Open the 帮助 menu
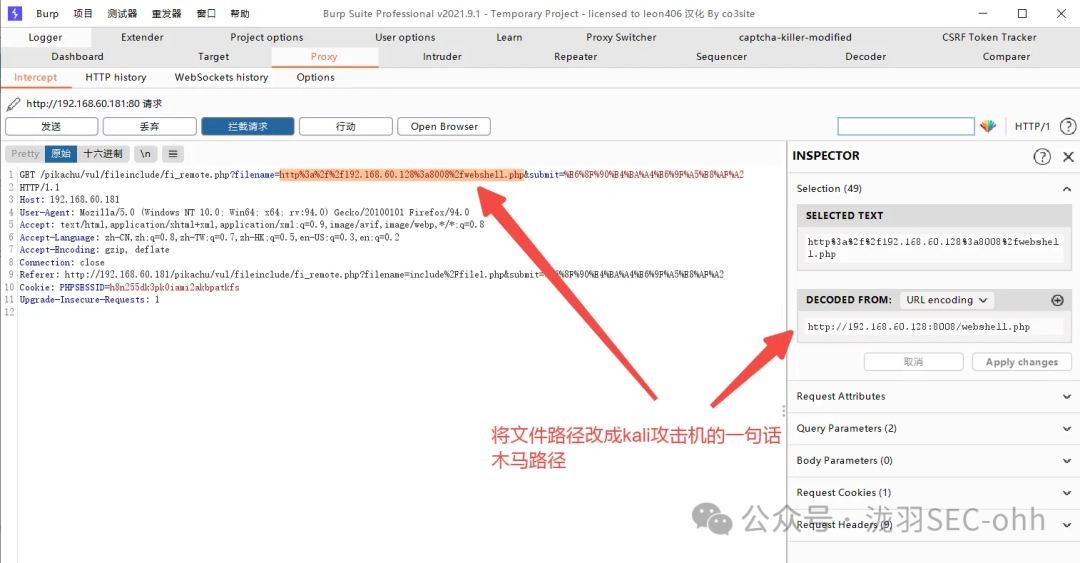This screenshot has height=563, width=1080. click(240, 14)
